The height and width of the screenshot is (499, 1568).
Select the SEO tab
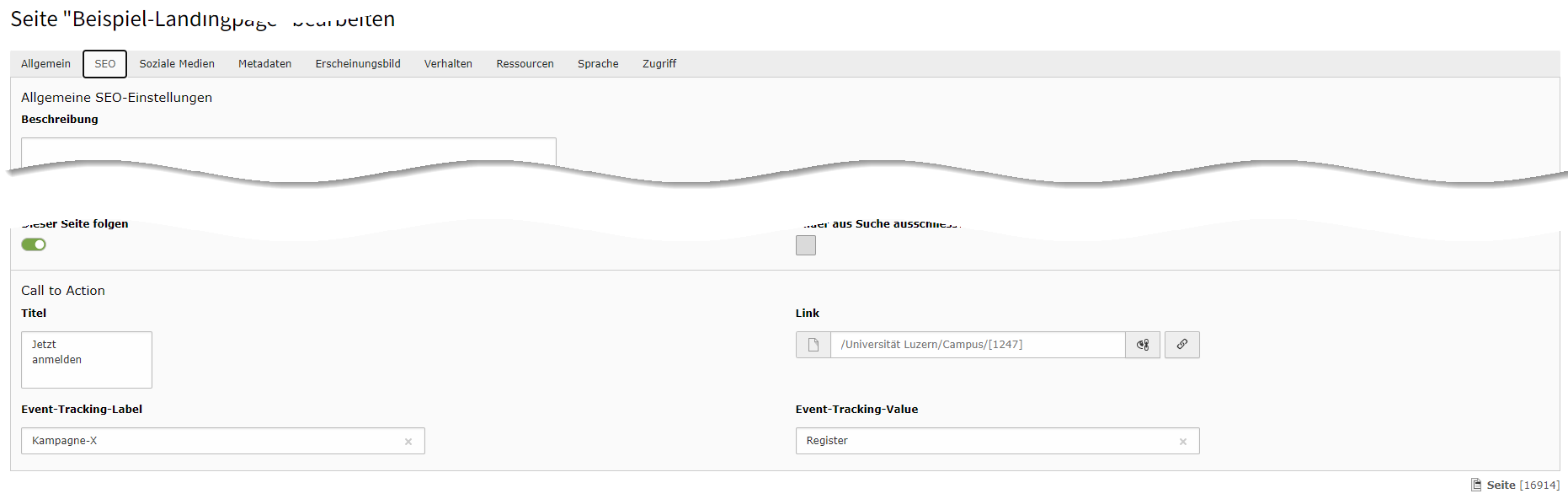(x=105, y=64)
